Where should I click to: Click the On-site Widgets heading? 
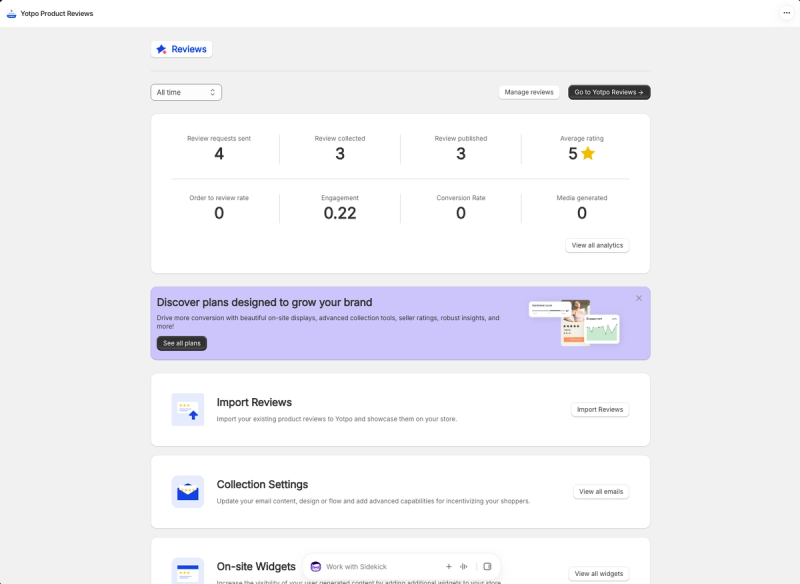tap(256, 567)
